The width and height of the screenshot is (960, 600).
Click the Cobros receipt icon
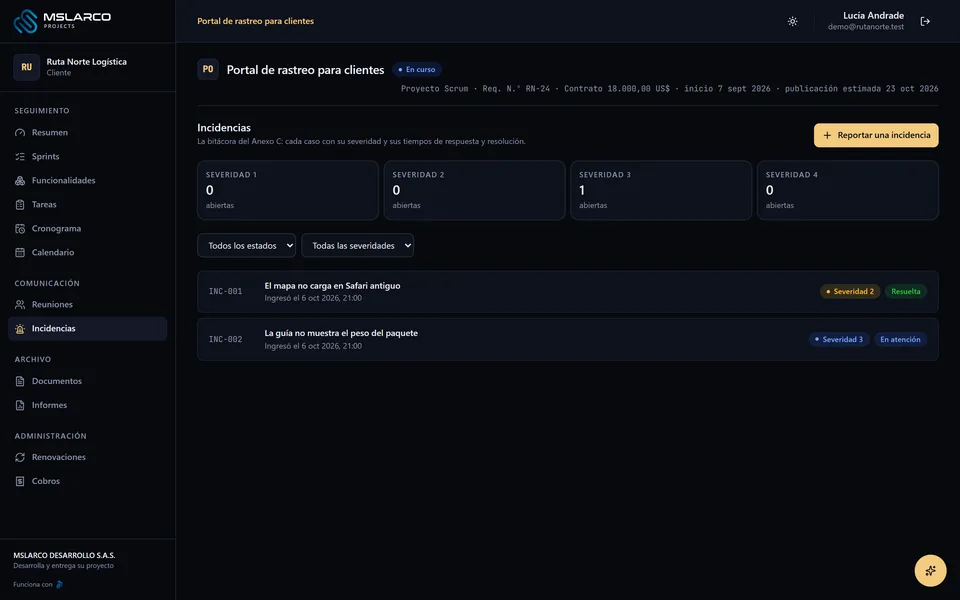click(x=20, y=481)
